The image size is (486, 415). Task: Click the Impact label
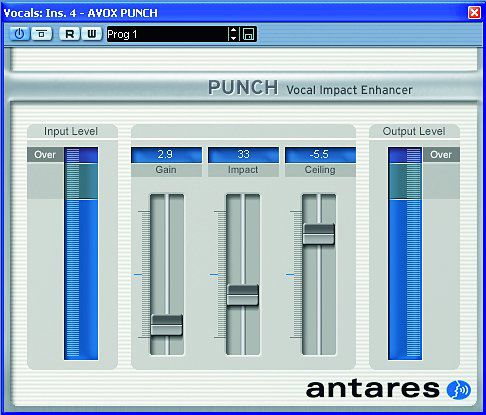coord(243,170)
